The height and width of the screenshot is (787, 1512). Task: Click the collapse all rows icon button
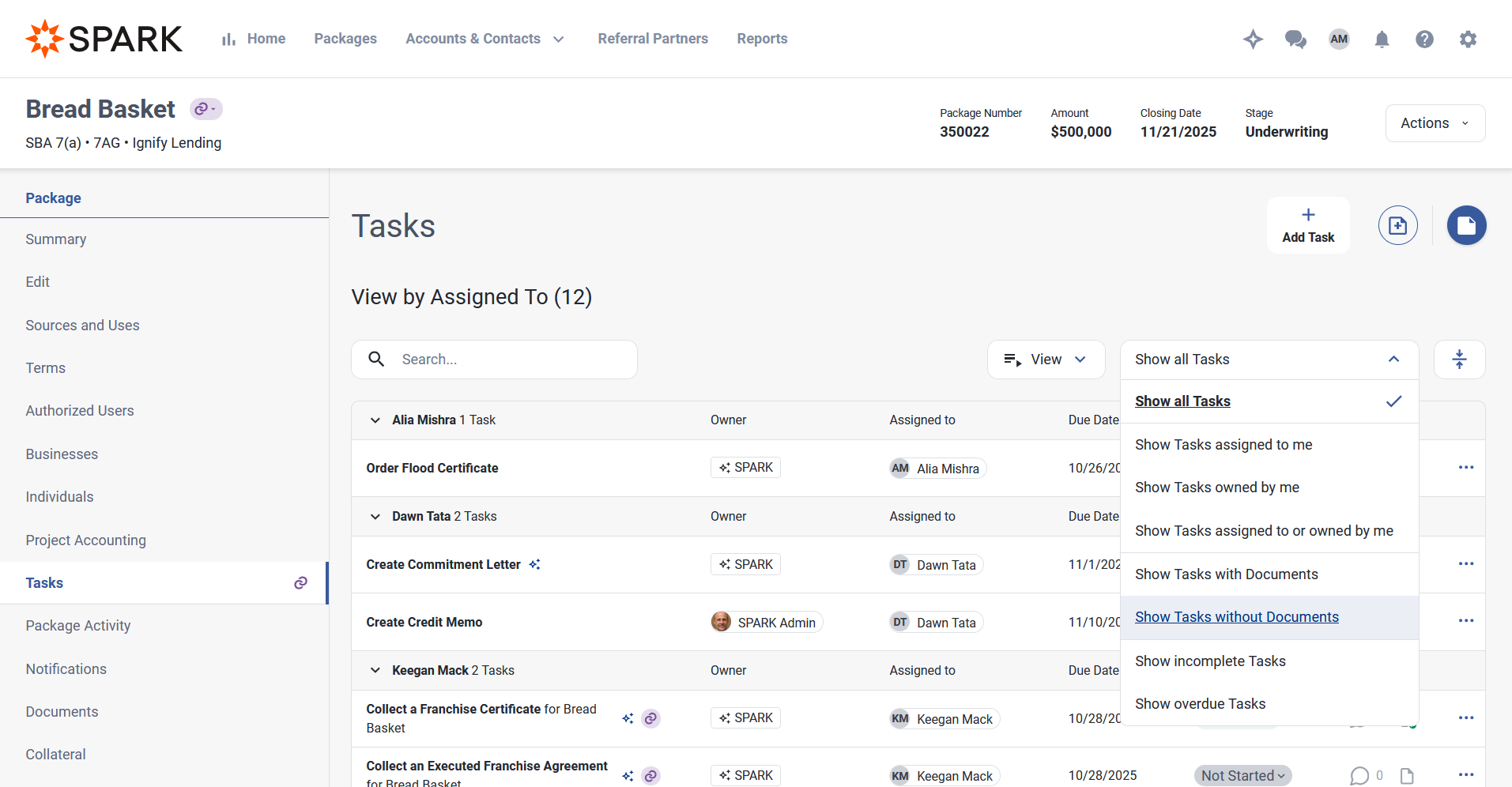point(1459,360)
